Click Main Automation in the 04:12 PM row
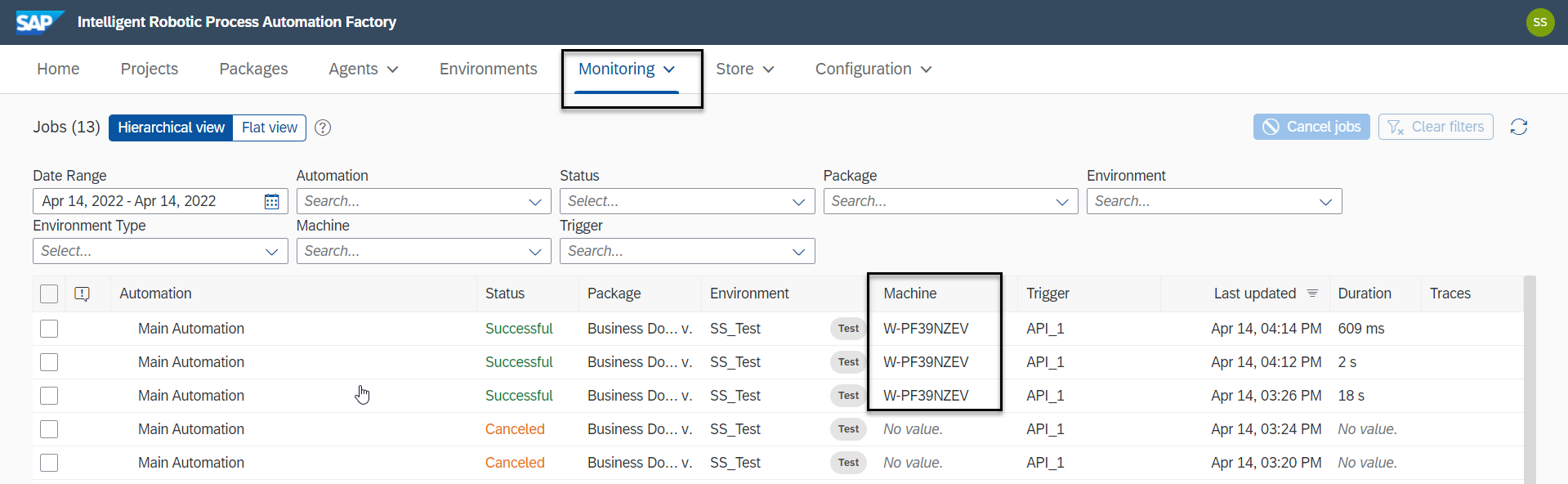Viewport: 1568px width, 484px height. pos(191,362)
